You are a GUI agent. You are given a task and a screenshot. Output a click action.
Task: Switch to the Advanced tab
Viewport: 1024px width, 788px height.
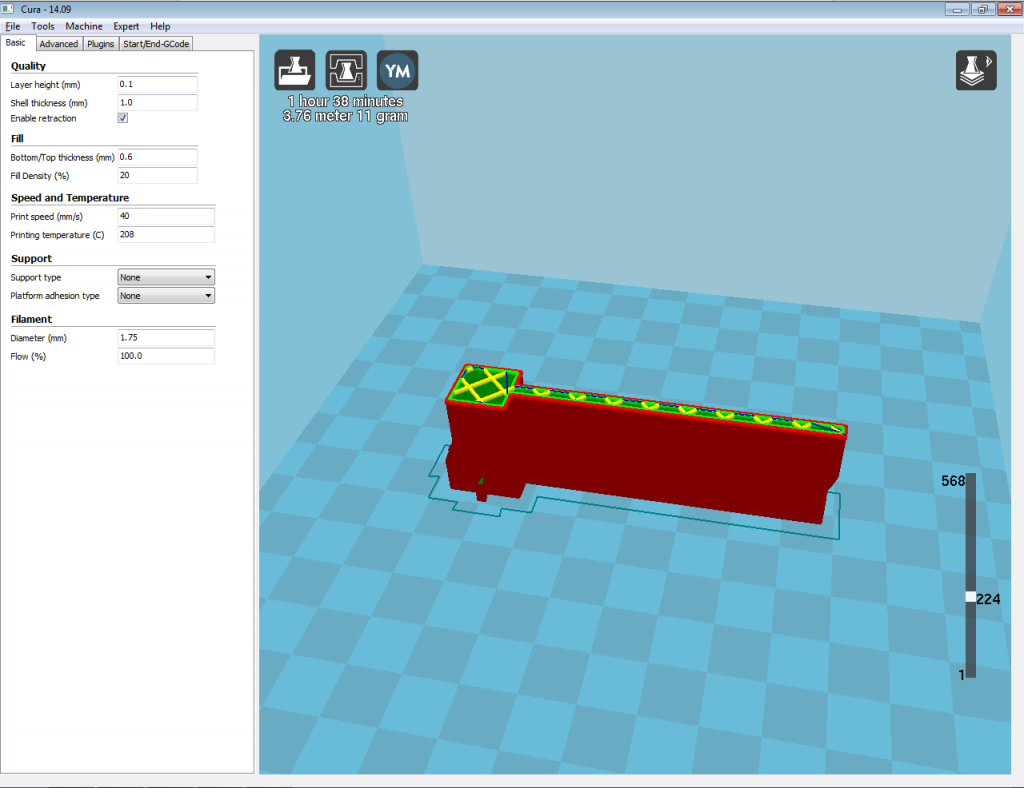pos(58,43)
